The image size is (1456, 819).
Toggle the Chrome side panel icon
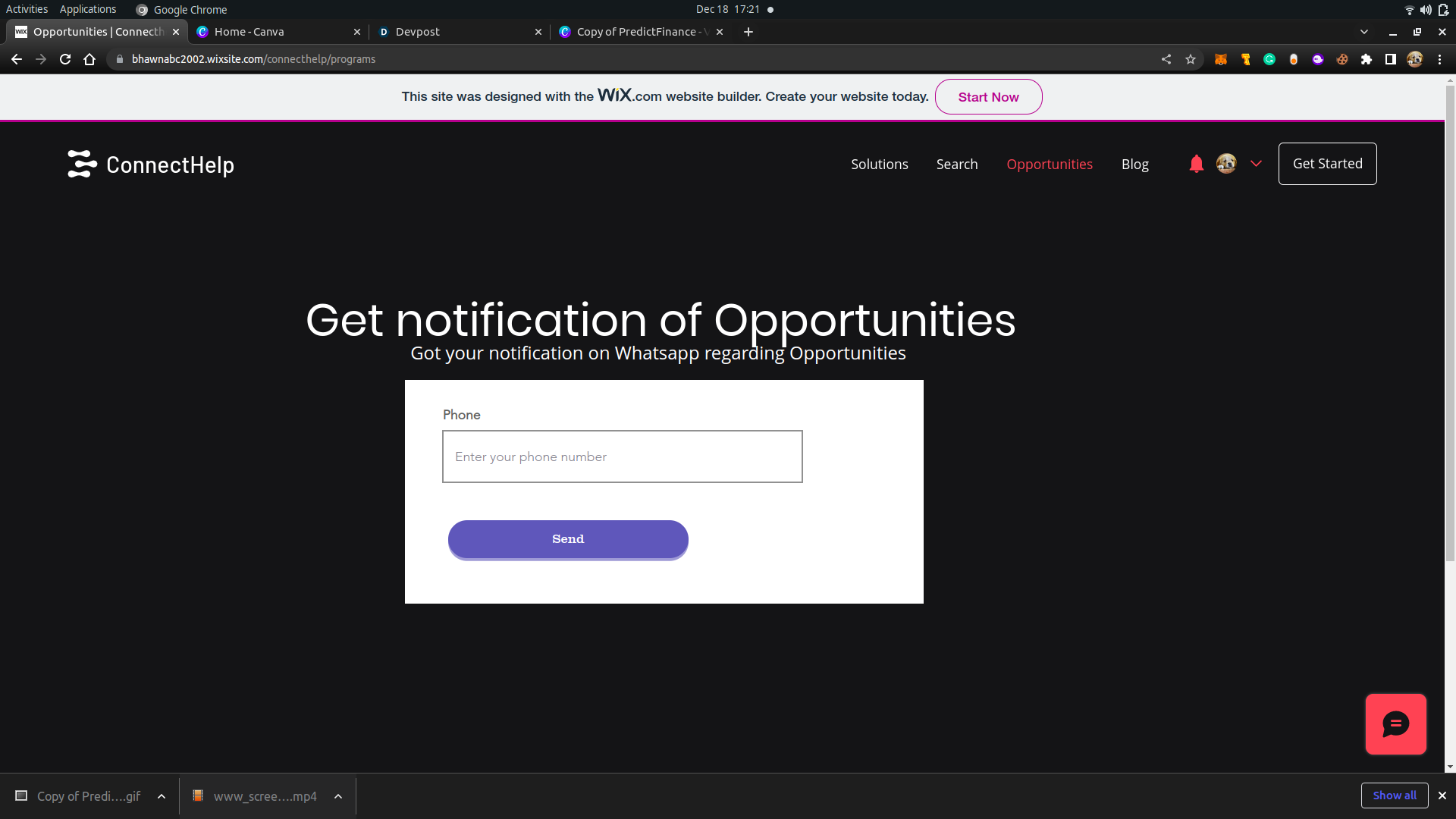pyautogui.click(x=1391, y=59)
